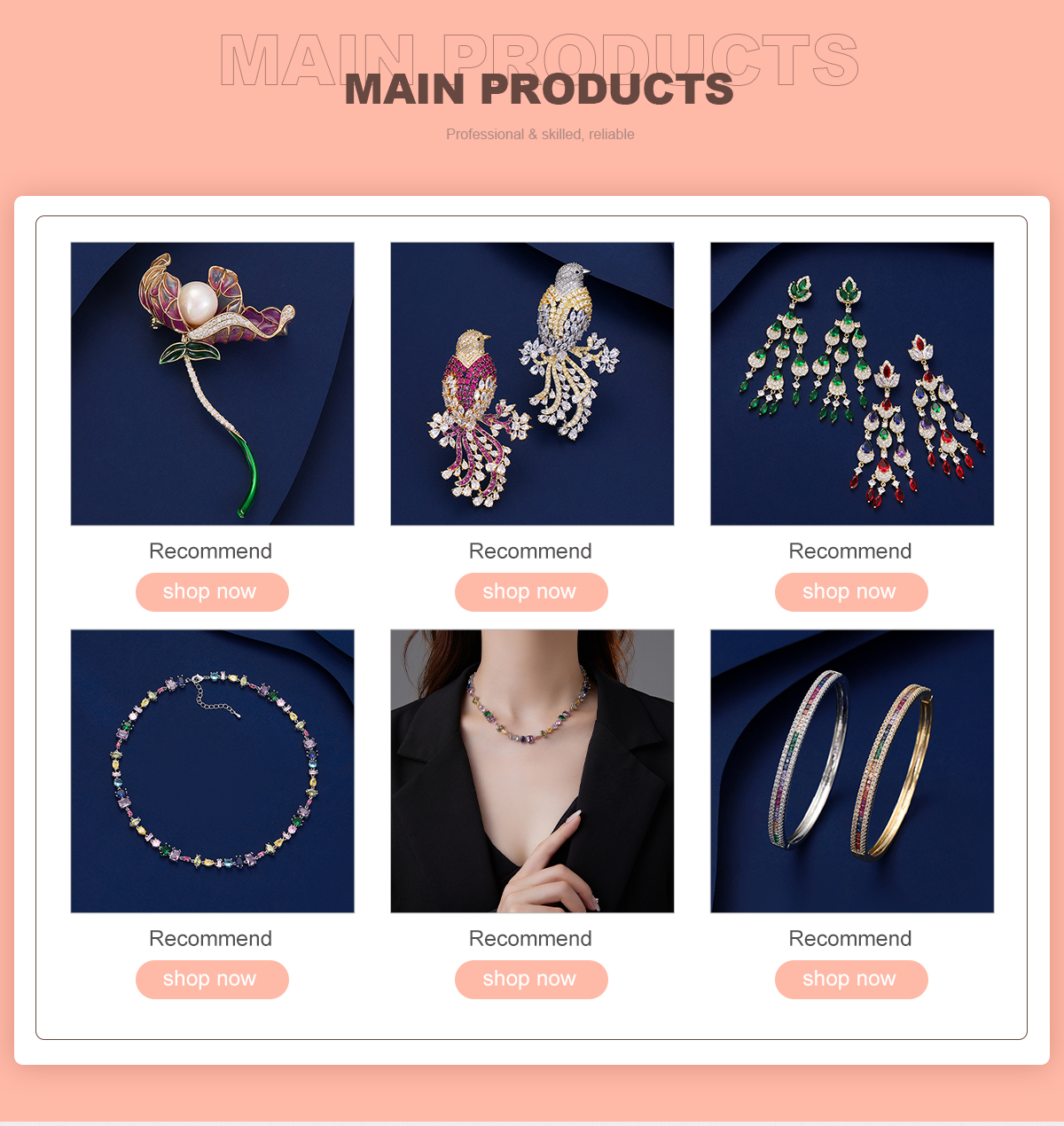Open the two bird brooches image
Screen dimensions: 1064x1126
point(532,384)
